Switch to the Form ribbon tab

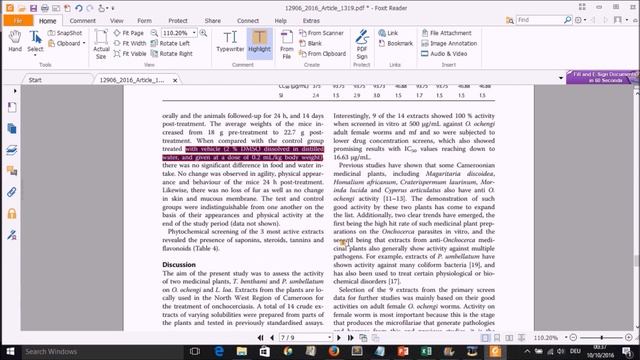tap(144, 20)
